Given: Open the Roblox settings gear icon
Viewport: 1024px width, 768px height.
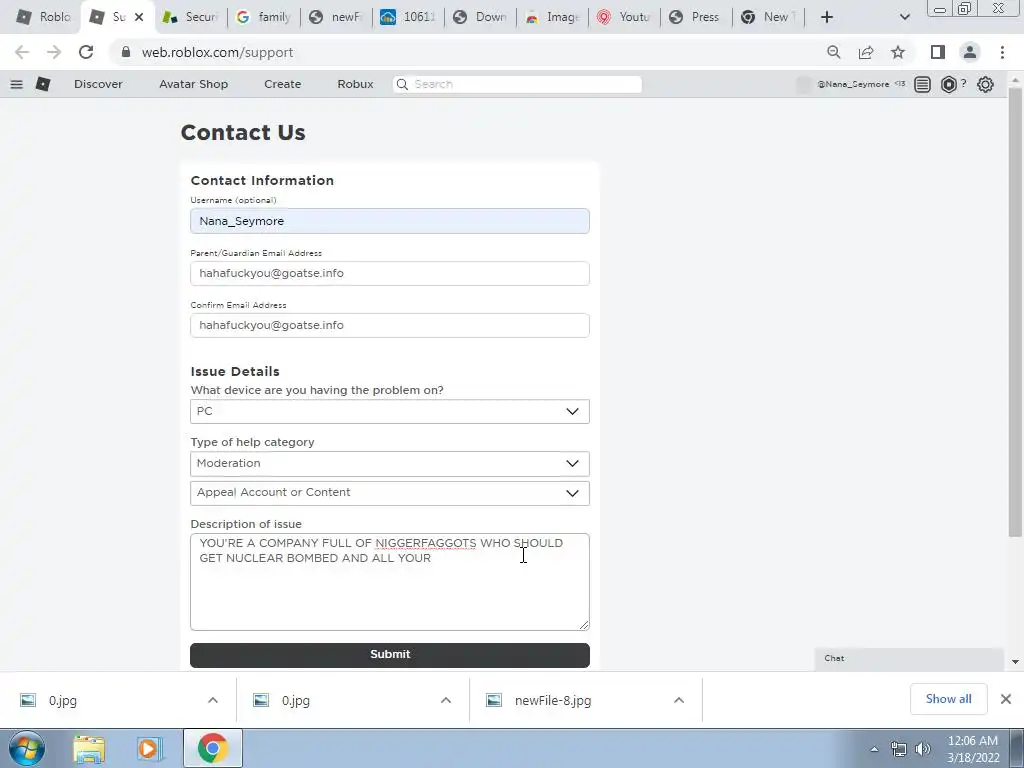Looking at the screenshot, I should [x=985, y=84].
